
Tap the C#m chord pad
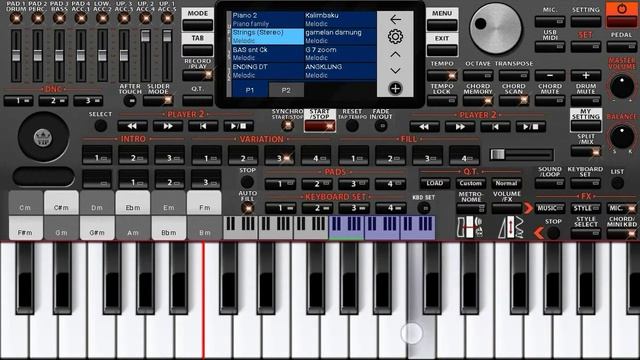coord(61,202)
